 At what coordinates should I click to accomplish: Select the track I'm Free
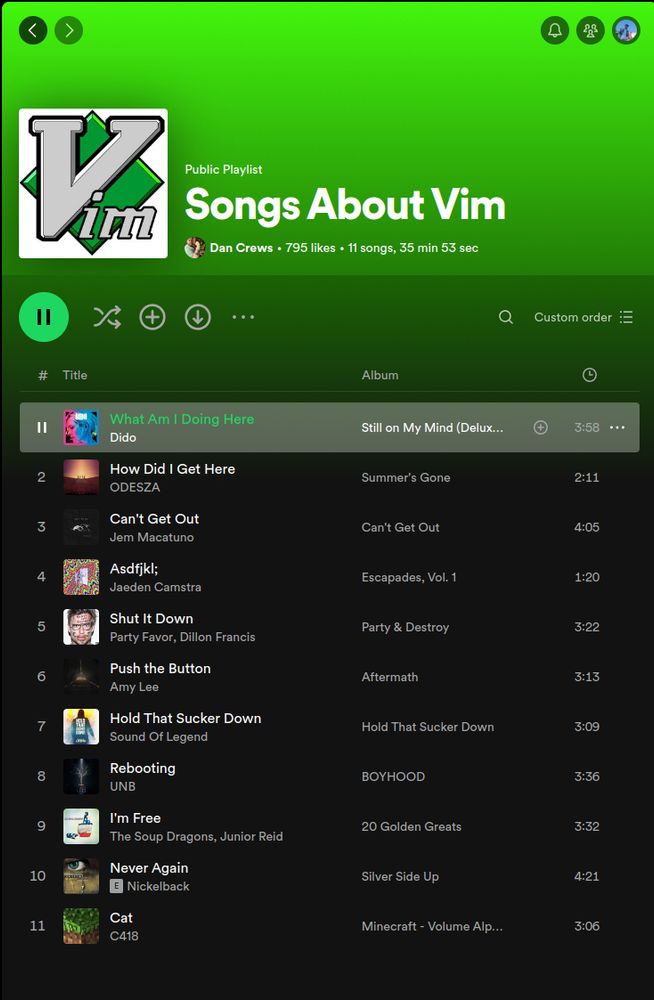pyautogui.click(x=135, y=818)
